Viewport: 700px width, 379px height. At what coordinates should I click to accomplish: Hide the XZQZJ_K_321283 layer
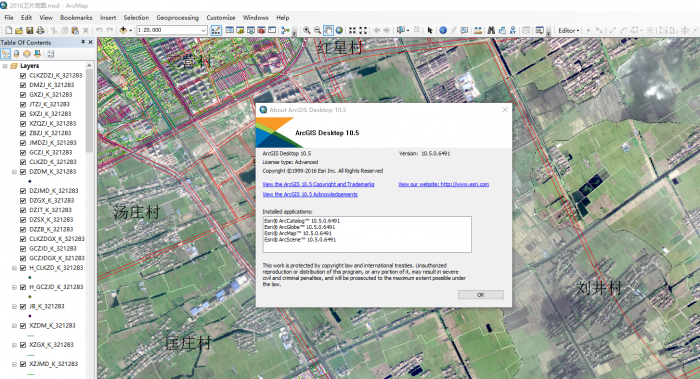pos(23,123)
